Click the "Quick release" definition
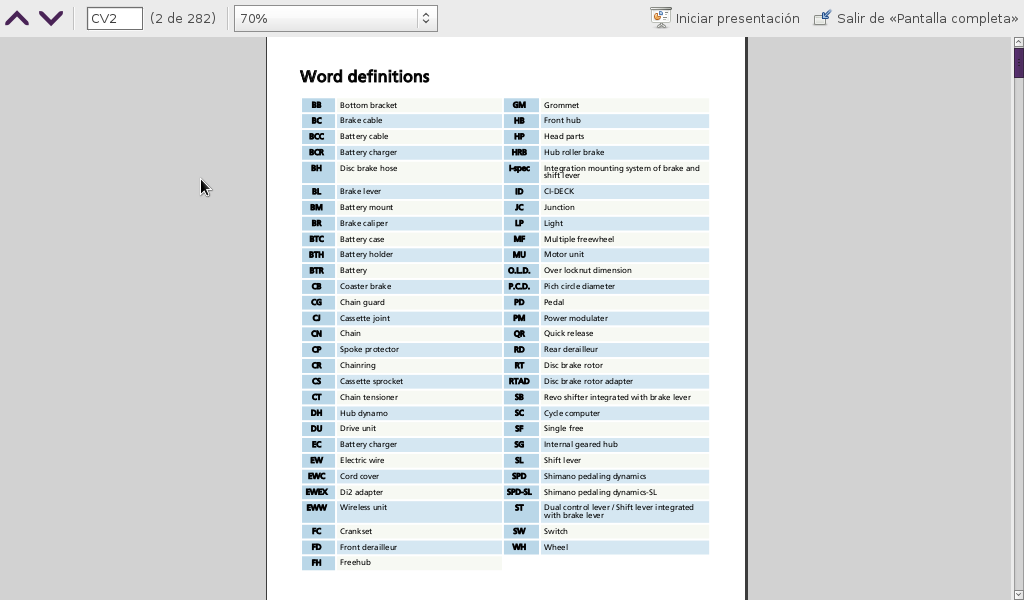 click(568, 334)
